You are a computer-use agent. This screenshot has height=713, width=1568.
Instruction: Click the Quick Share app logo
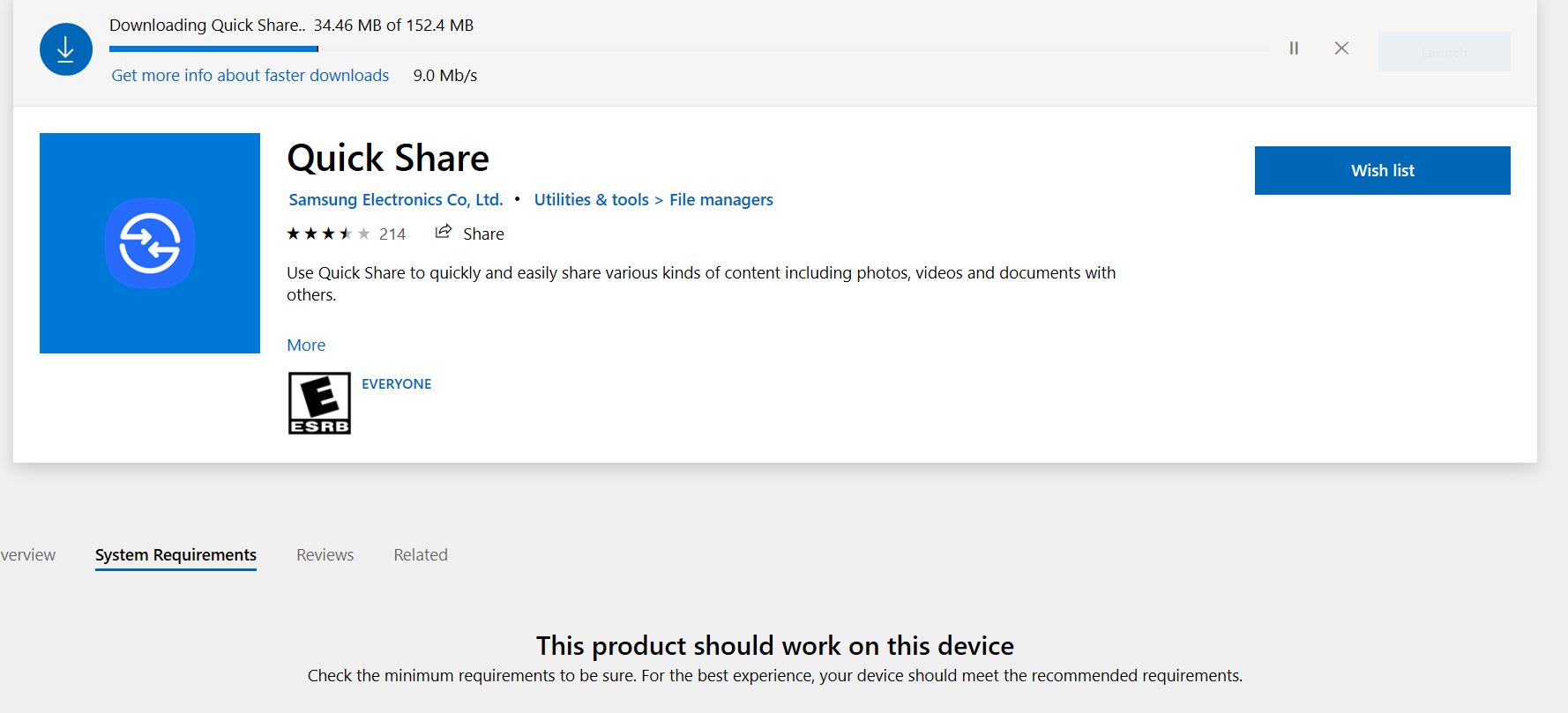(150, 243)
